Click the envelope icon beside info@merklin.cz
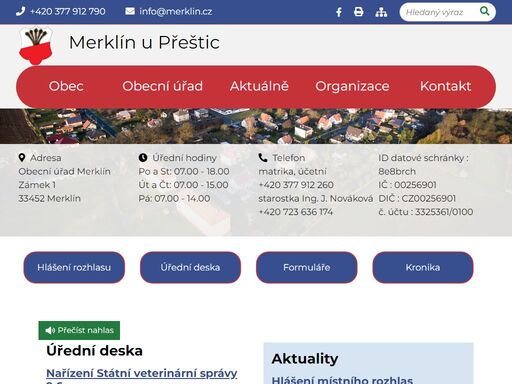This screenshot has height=384, width=512. pos(130,11)
